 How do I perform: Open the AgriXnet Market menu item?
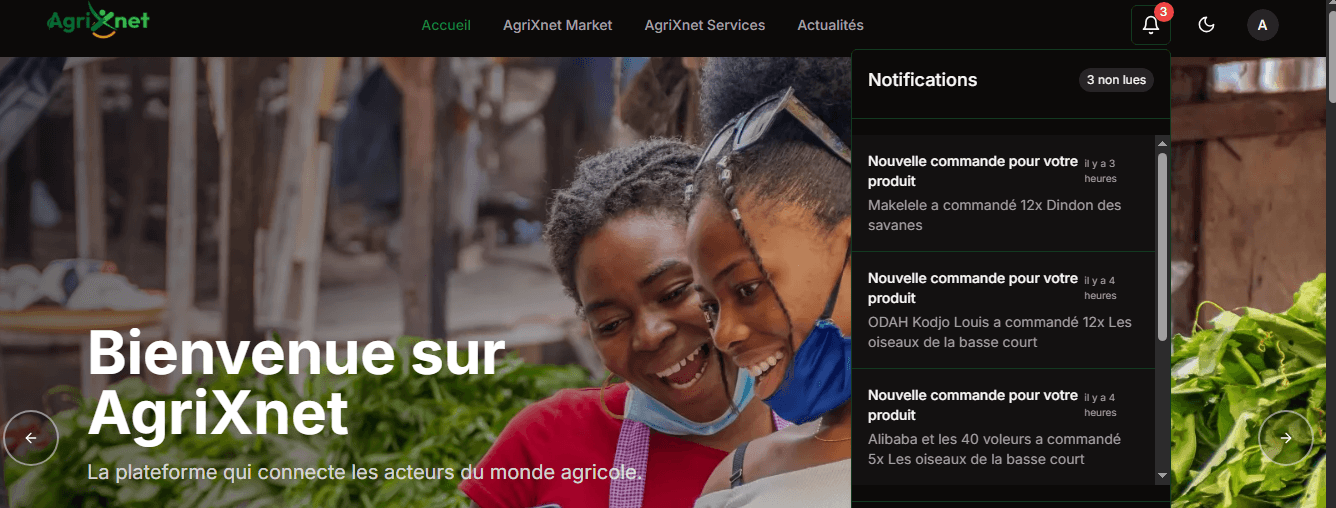tap(557, 25)
